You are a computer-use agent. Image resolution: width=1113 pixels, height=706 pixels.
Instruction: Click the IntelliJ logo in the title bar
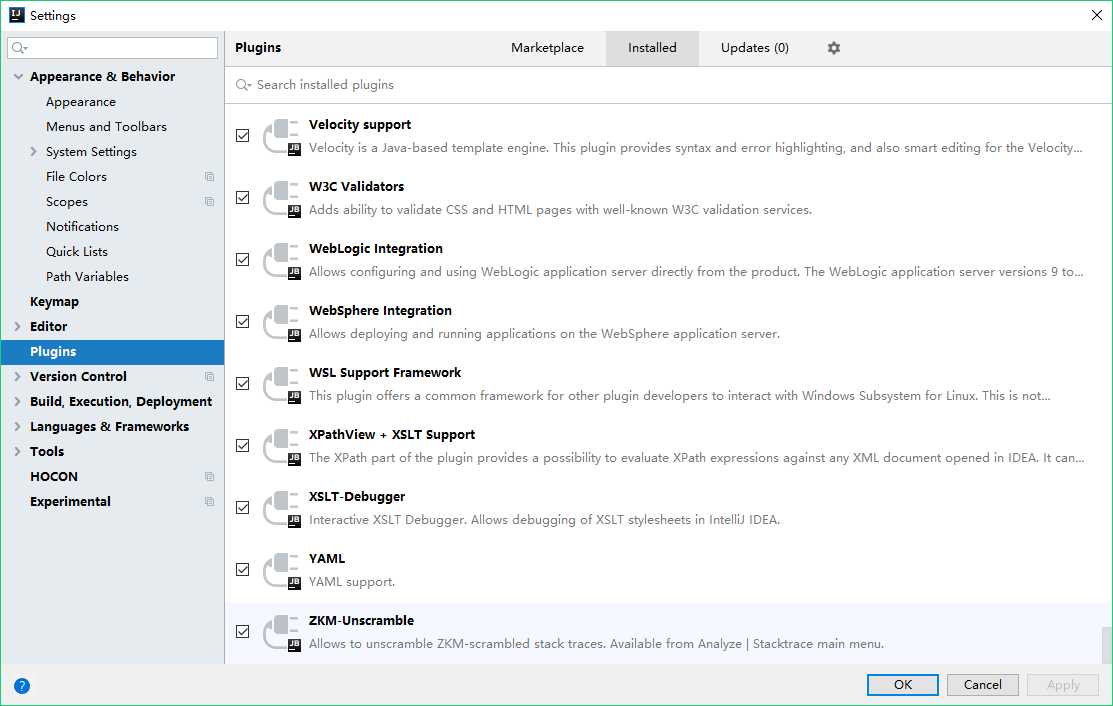pyautogui.click(x=16, y=15)
